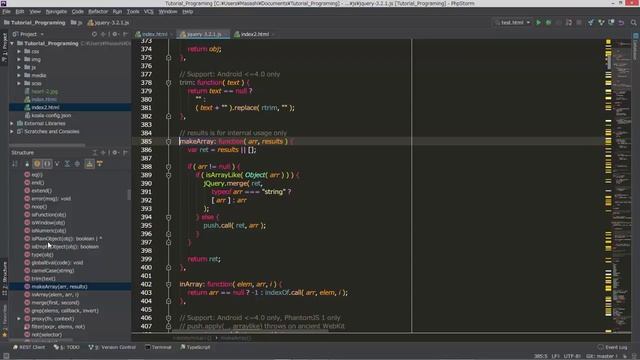Open the REST Client tool window
The image size is (640, 360).
pos(29,347)
